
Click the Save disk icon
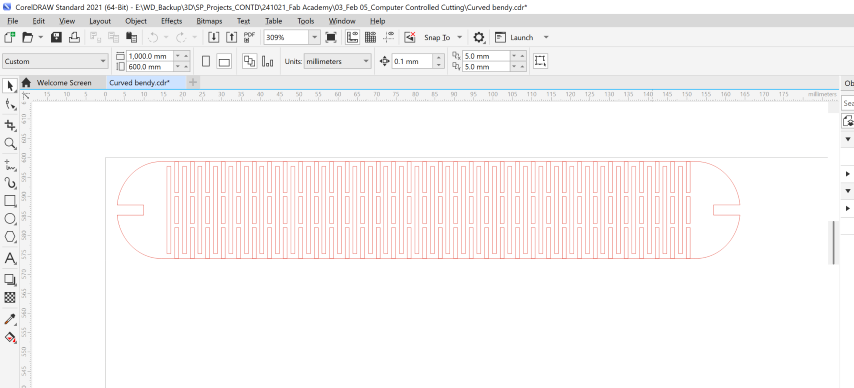[56, 37]
